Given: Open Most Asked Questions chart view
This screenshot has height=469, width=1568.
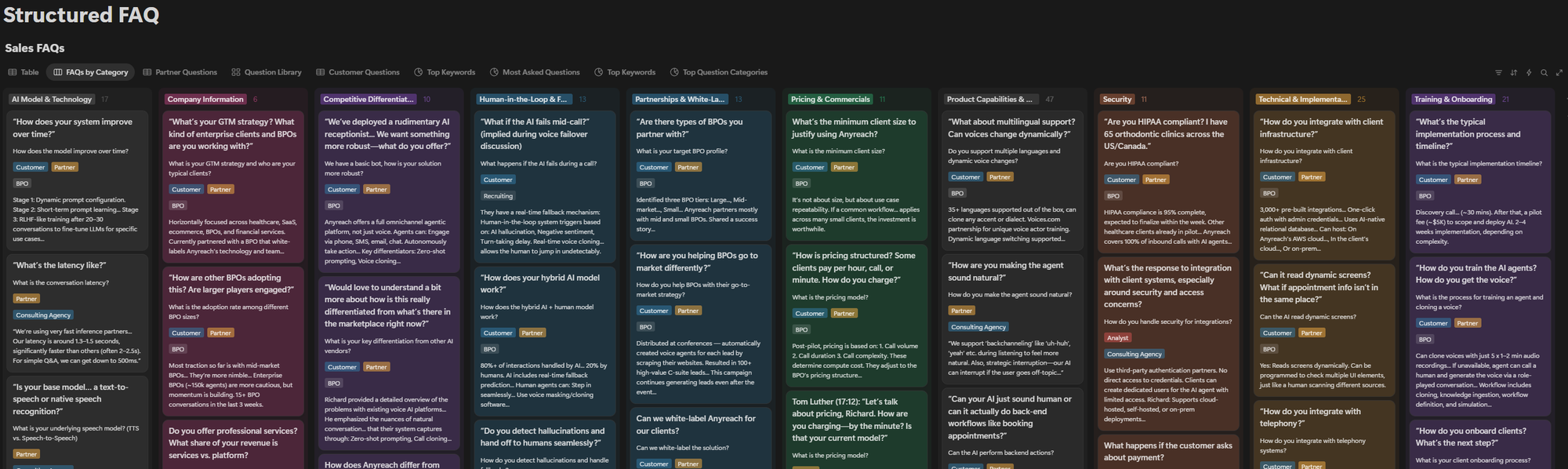Looking at the screenshot, I should 535,72.
